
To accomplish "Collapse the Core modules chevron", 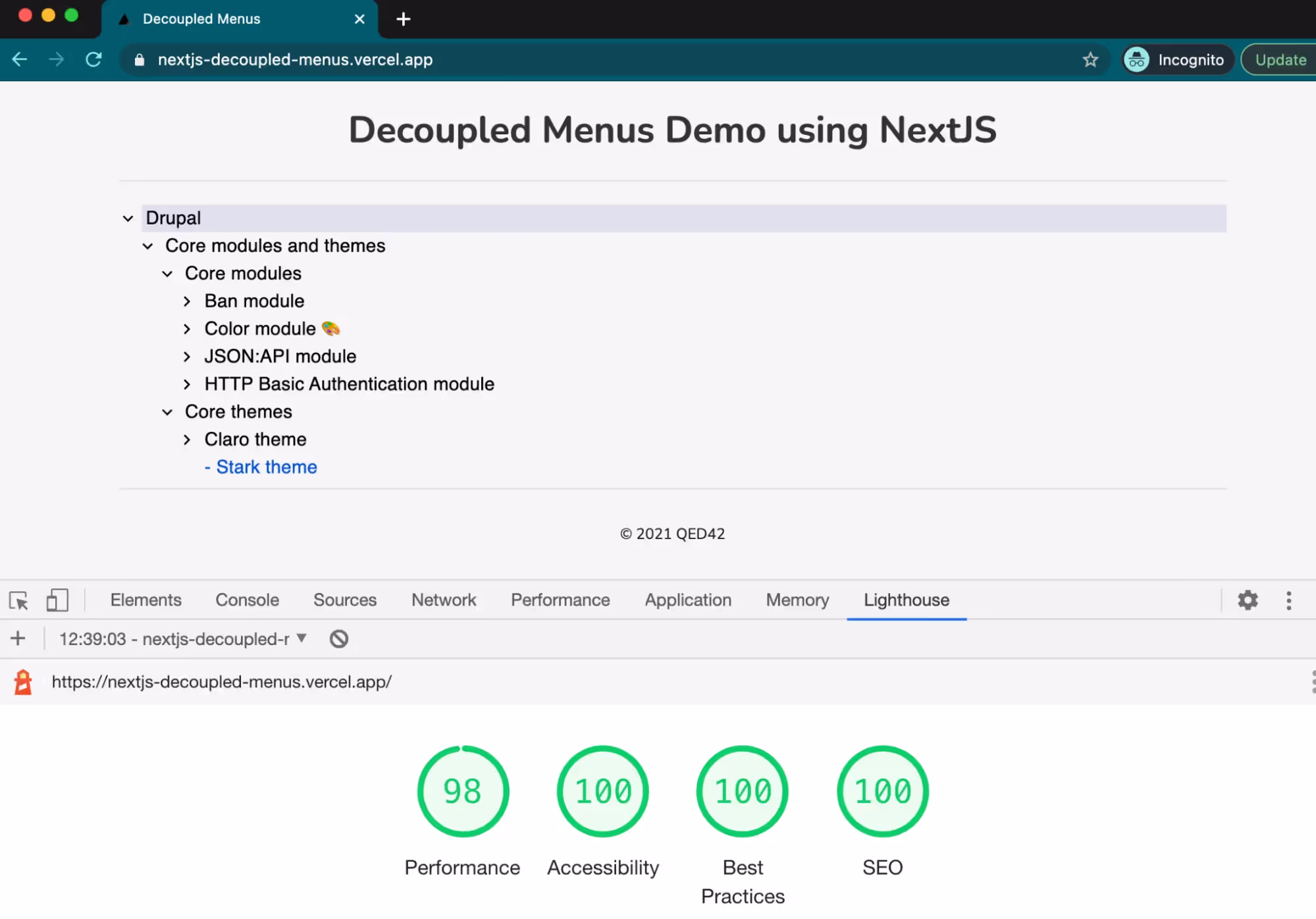I will [167, 274].
